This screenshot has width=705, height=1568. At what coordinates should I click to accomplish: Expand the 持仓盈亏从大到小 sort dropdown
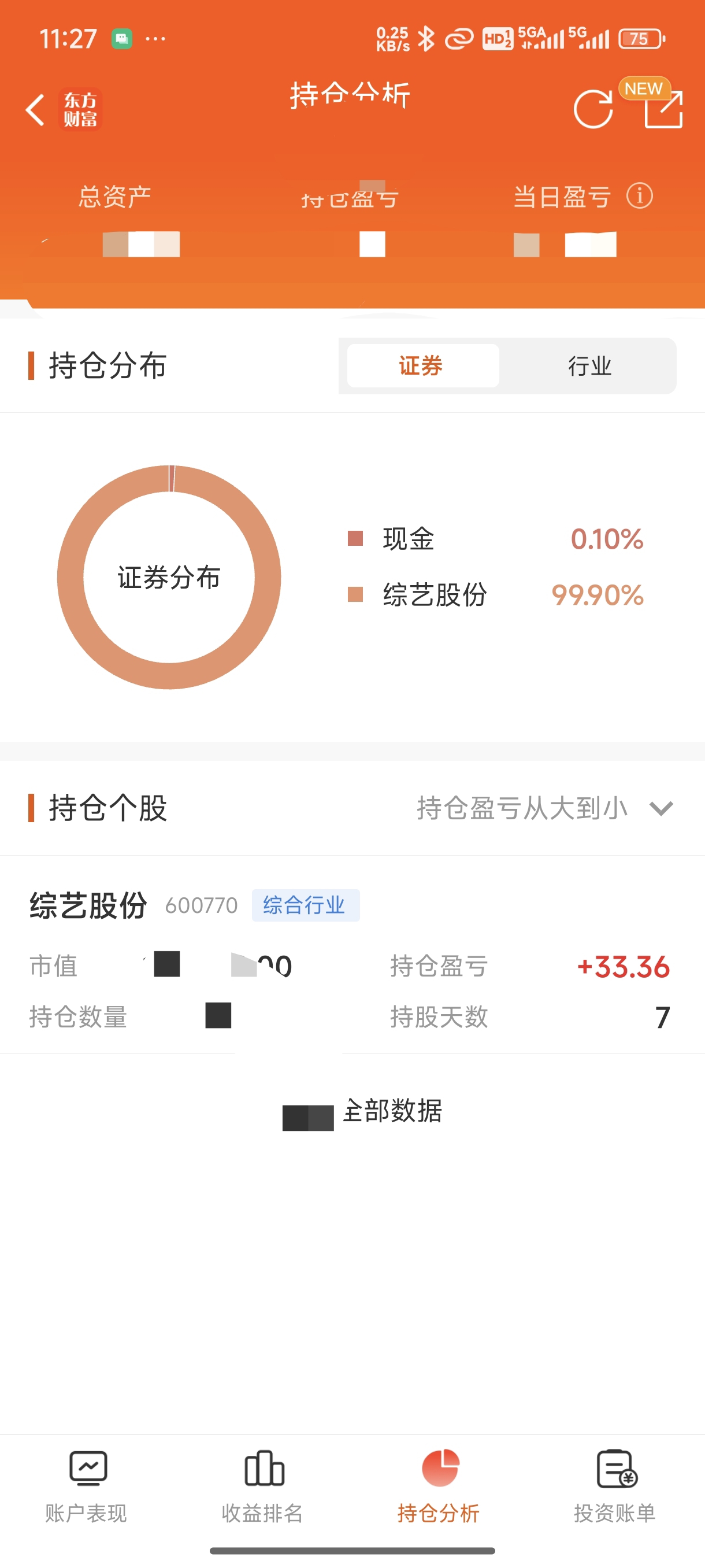544,808
